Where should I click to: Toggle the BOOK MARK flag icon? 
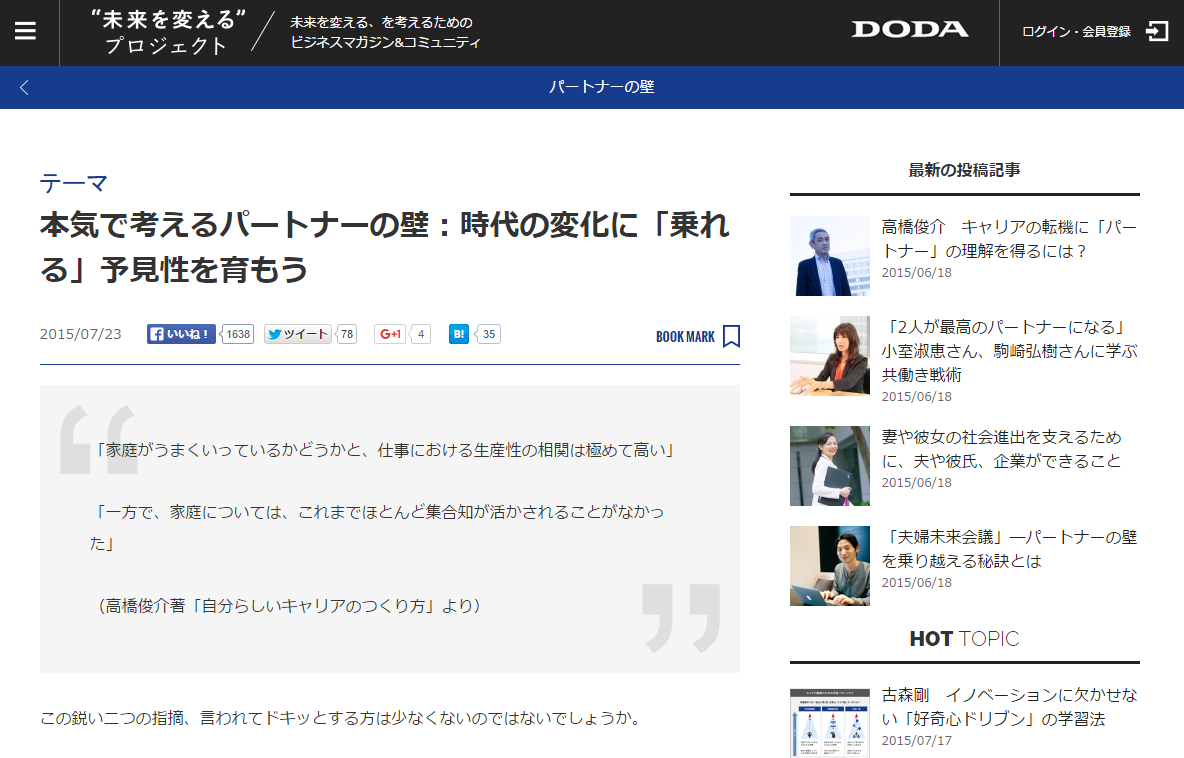[x=731, y=336]
